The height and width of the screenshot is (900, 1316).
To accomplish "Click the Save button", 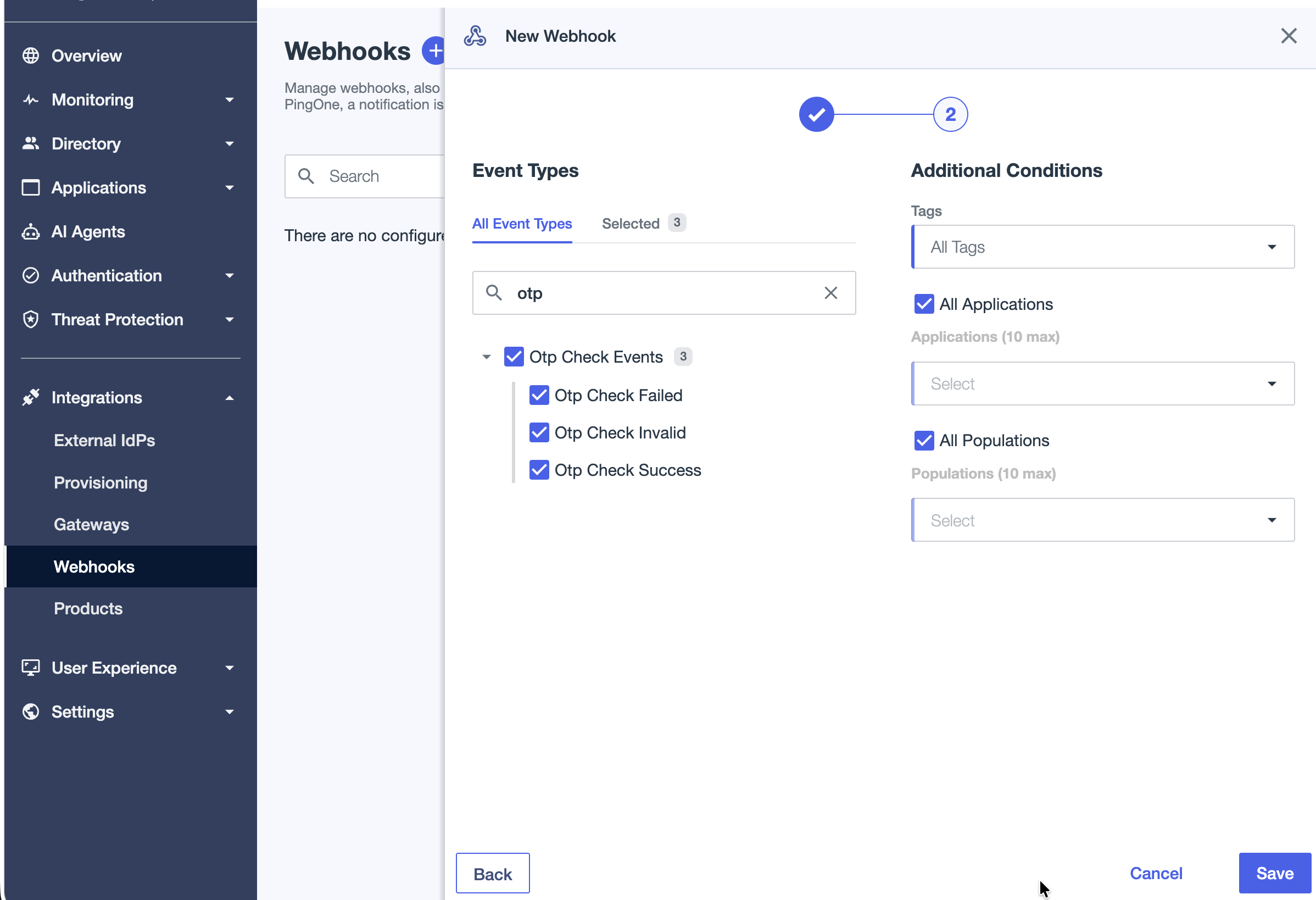I will tap(1275, 874).
